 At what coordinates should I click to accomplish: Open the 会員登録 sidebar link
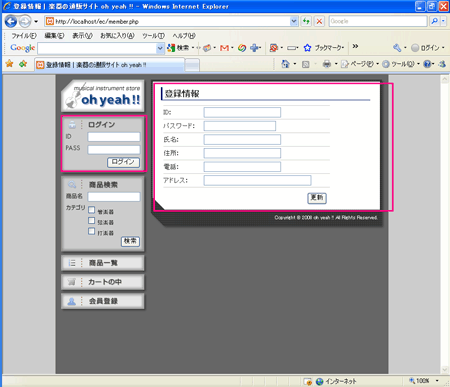[x=103, y=301]
